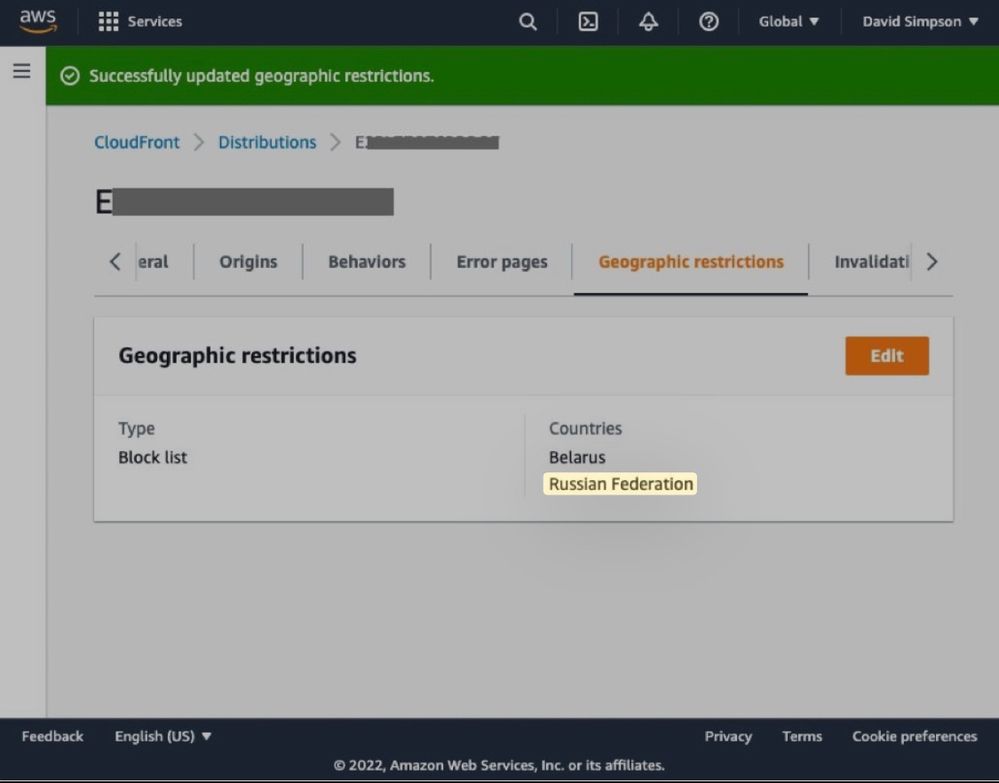Launch CloudShell terminal icon

pos(588,22)
